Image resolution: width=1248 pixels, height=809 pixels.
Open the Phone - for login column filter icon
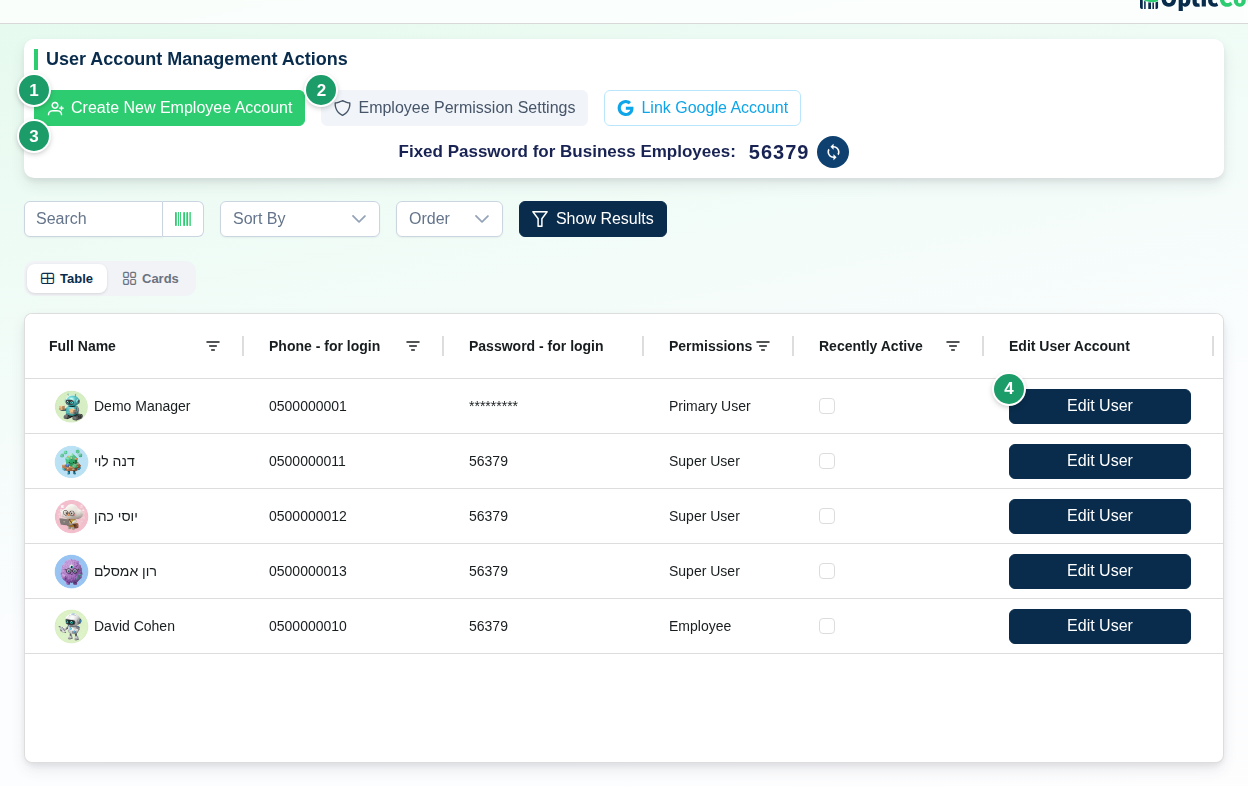(413, 346)
